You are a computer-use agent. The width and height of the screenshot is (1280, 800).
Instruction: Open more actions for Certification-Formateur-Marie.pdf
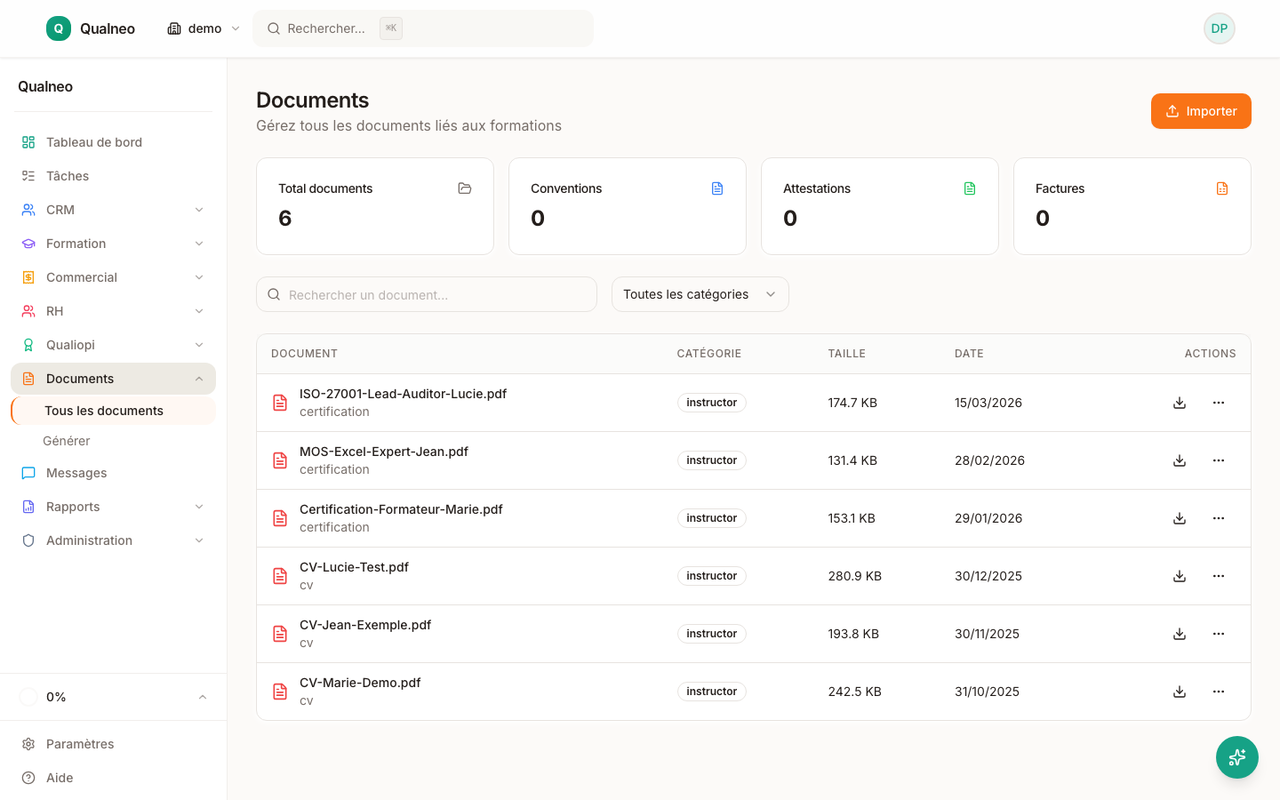(x=1218, y=518)
